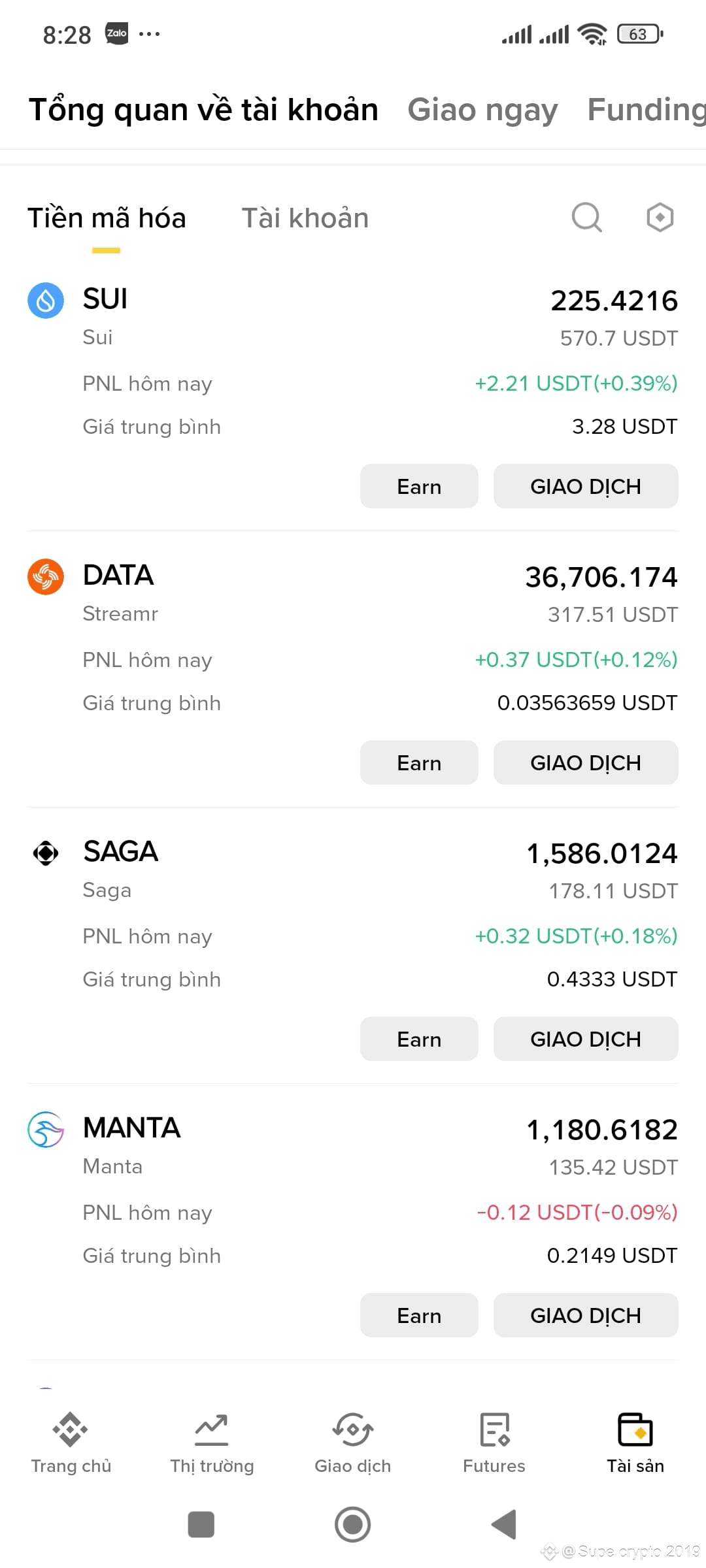This screenshot has width=706, height=1568.
Task: Open Thị trường market icon
Action: (x=212, y=1429)
